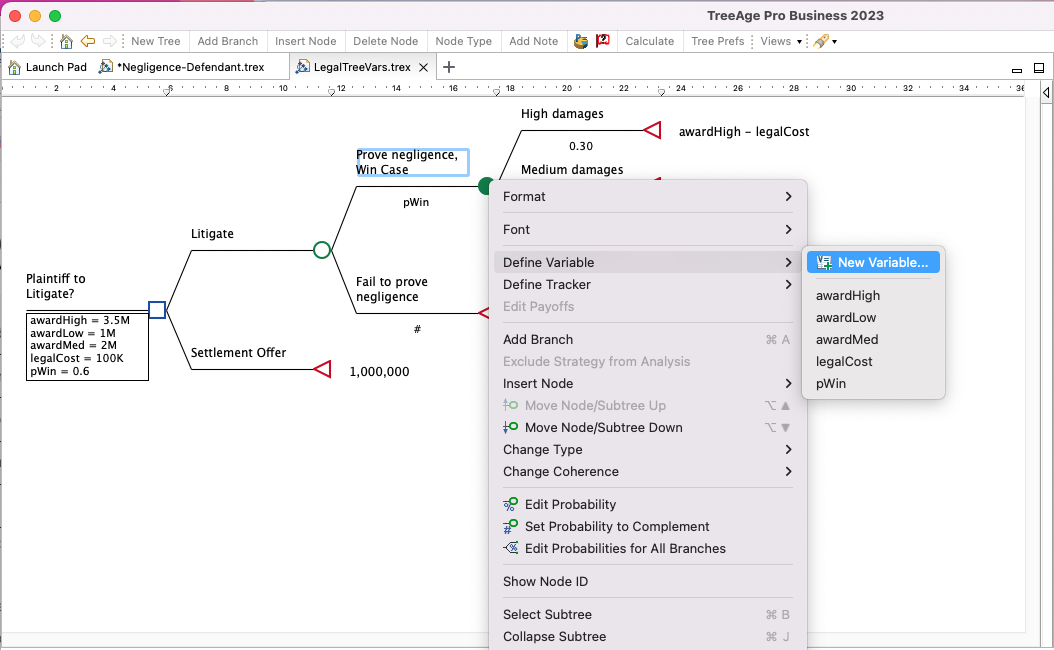Open the Change Coherence submenu

pos(648,471)
